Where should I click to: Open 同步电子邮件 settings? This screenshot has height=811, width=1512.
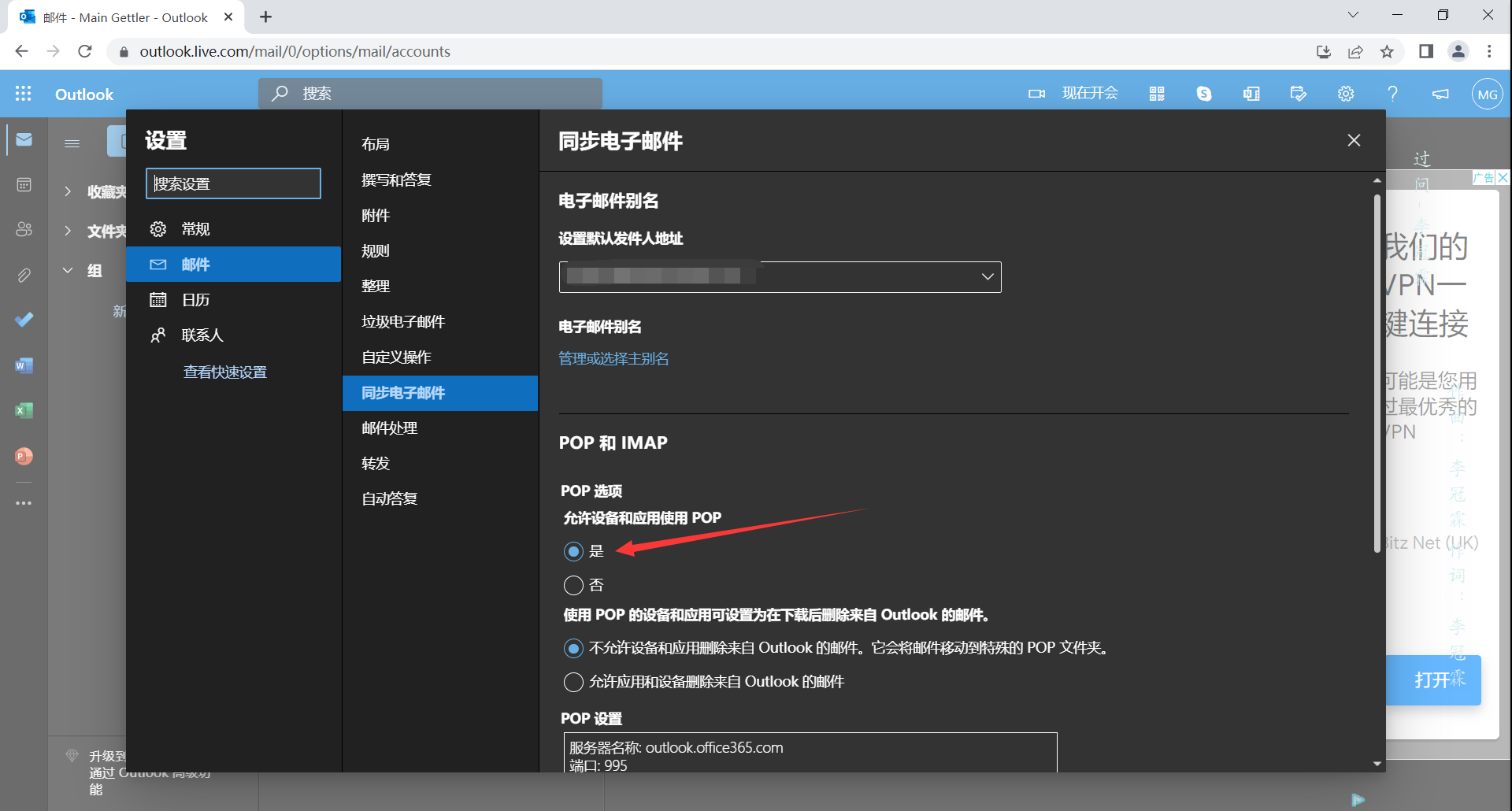point(440,393)
